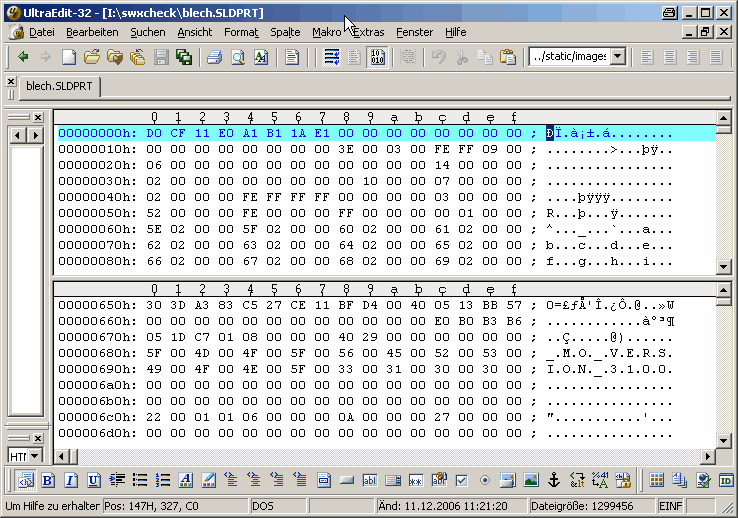Click the HTML Bold B icon
Screen dimensions: 738x518
[x=47, y=480]
